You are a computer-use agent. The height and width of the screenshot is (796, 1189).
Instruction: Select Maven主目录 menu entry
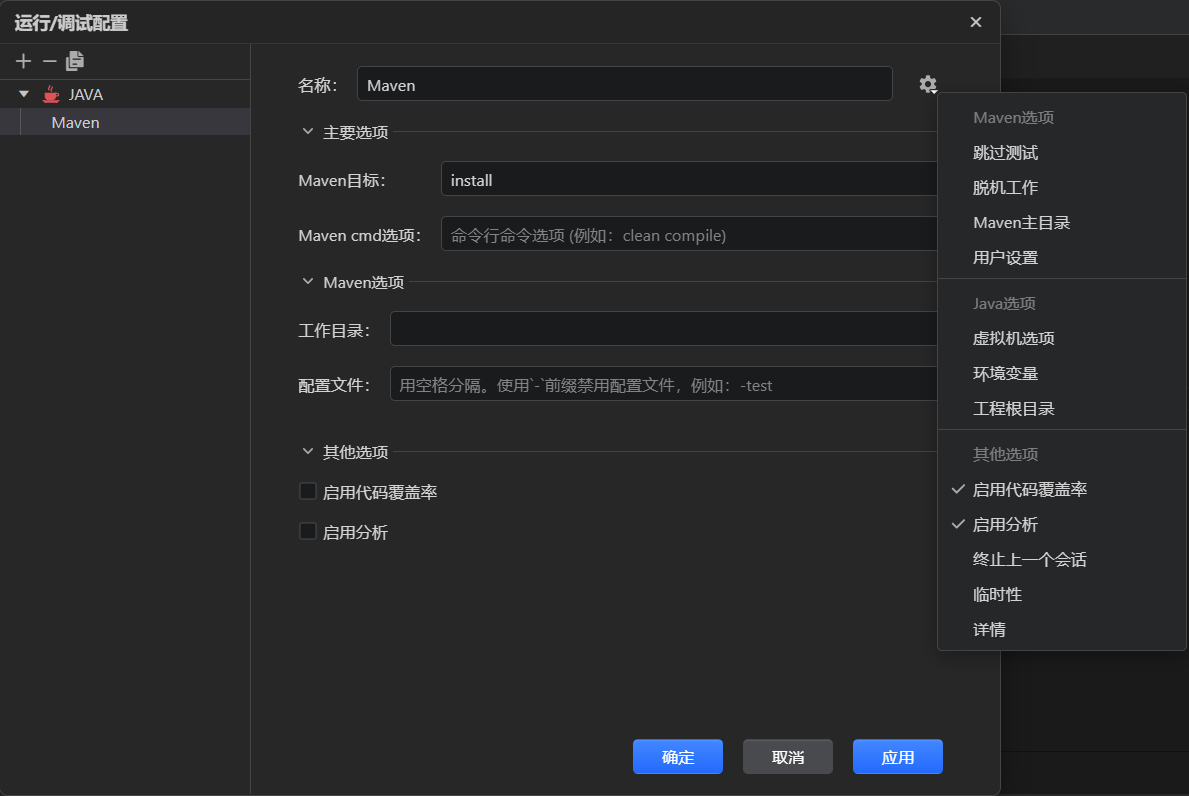[1062, 222]
